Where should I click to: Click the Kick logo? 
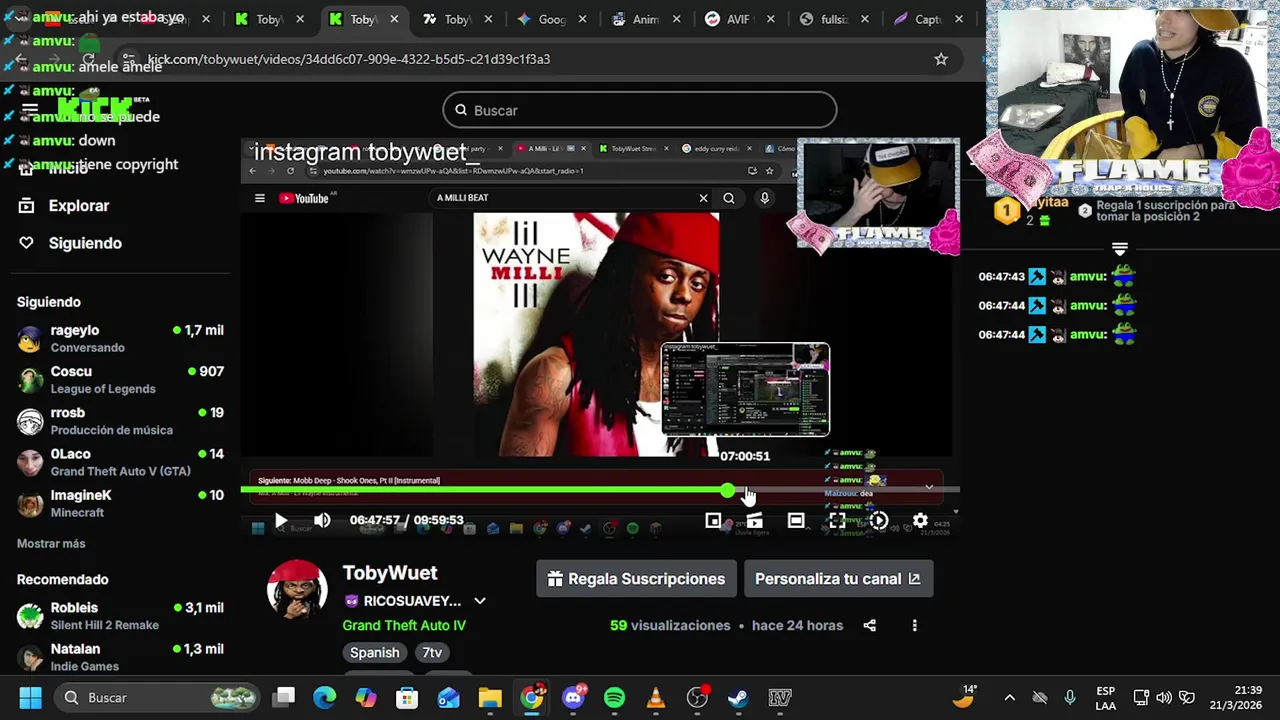95,108
